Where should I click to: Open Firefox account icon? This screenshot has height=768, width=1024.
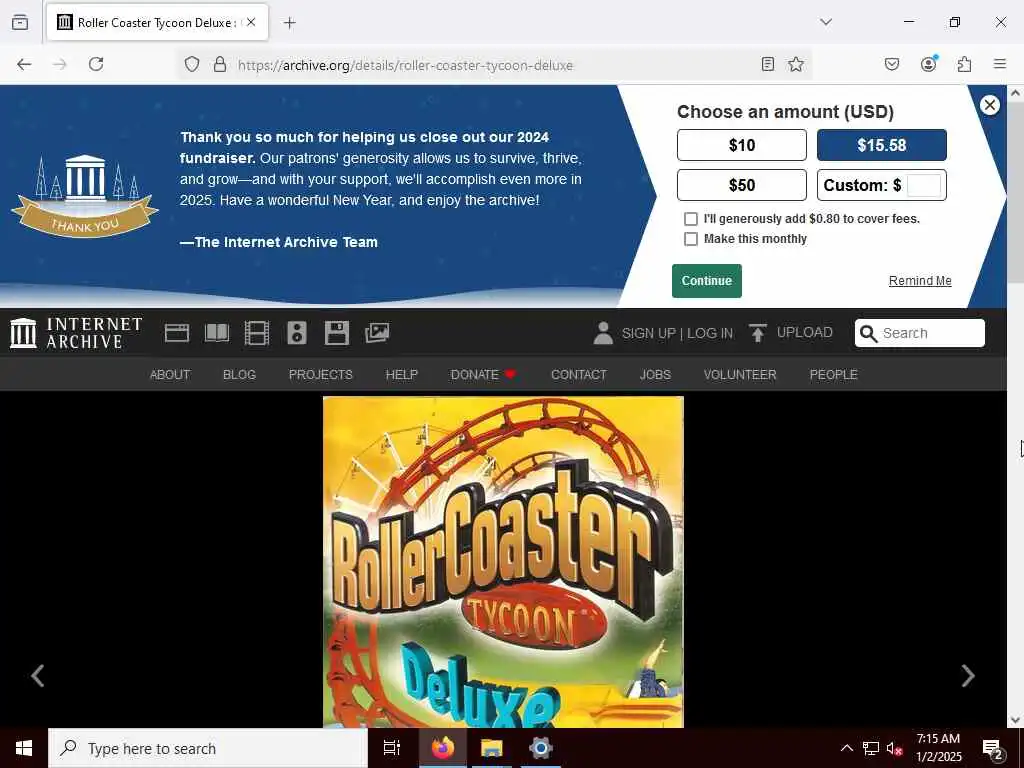(x=928, y=64)
